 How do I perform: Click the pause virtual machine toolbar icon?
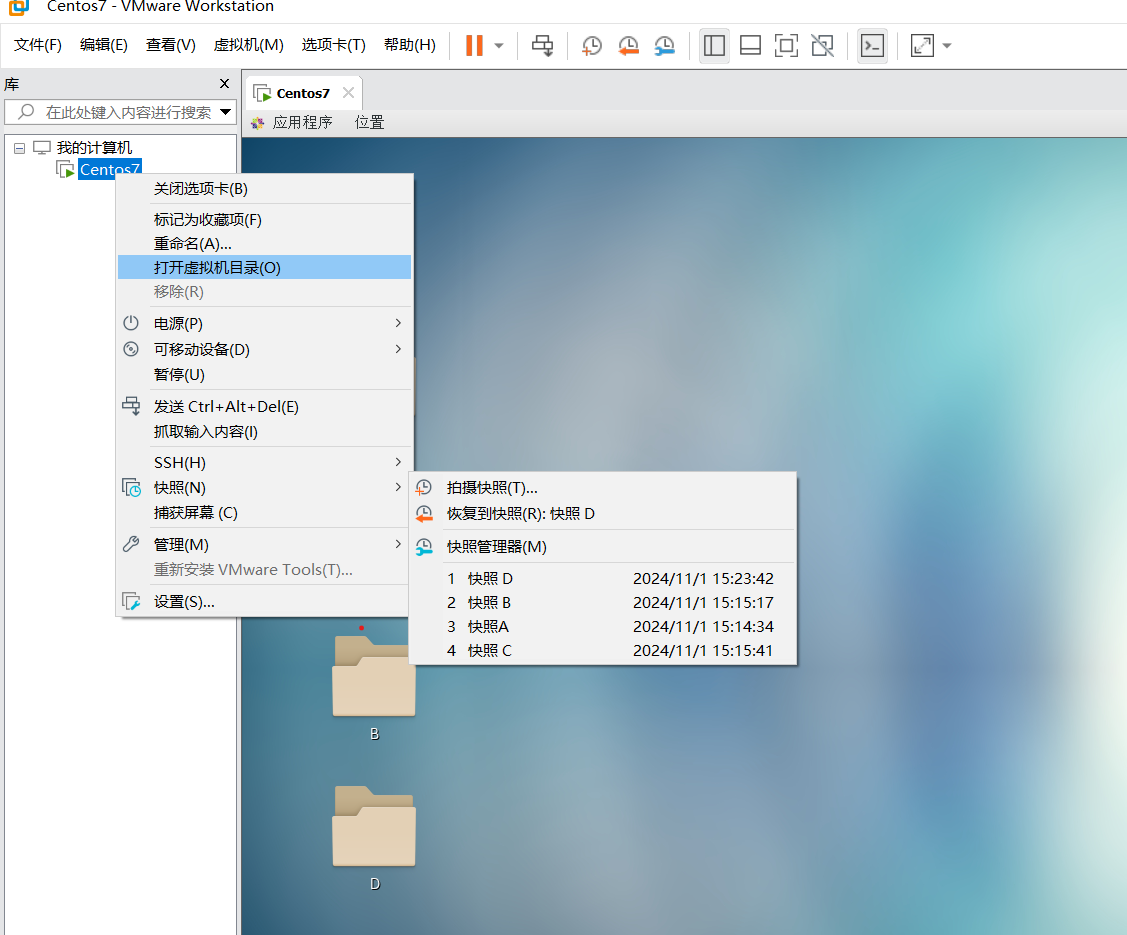(474, 45)
